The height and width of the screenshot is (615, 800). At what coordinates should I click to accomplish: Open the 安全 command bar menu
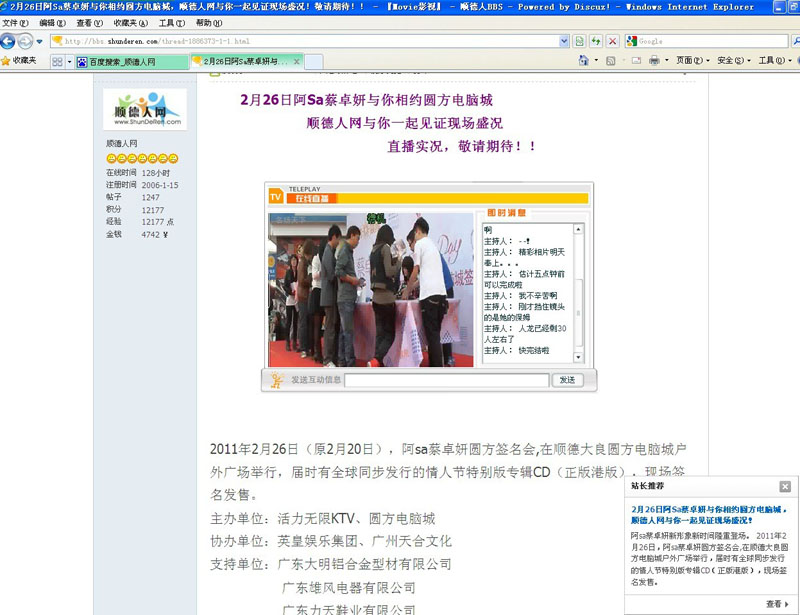[734, 61]
